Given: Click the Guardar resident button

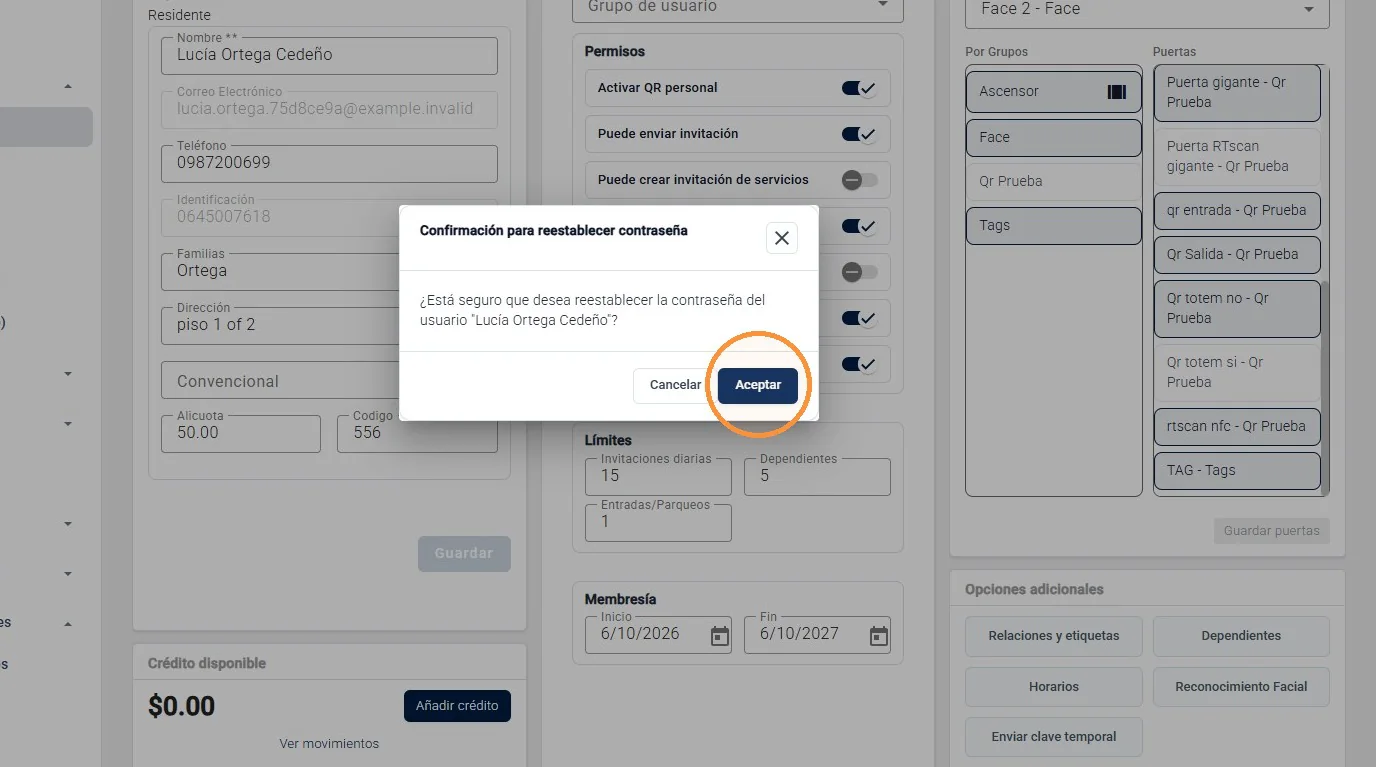Looking at the screenshot, I should pyautogui.click(x=464, y=554).
